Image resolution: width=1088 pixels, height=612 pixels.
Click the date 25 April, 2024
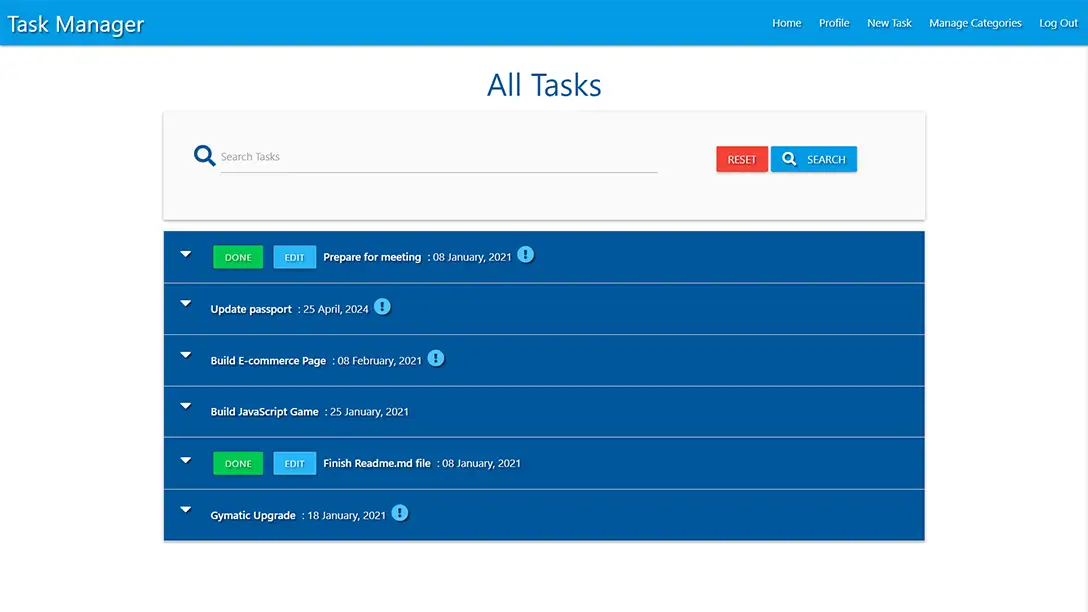tap(336, 309)
